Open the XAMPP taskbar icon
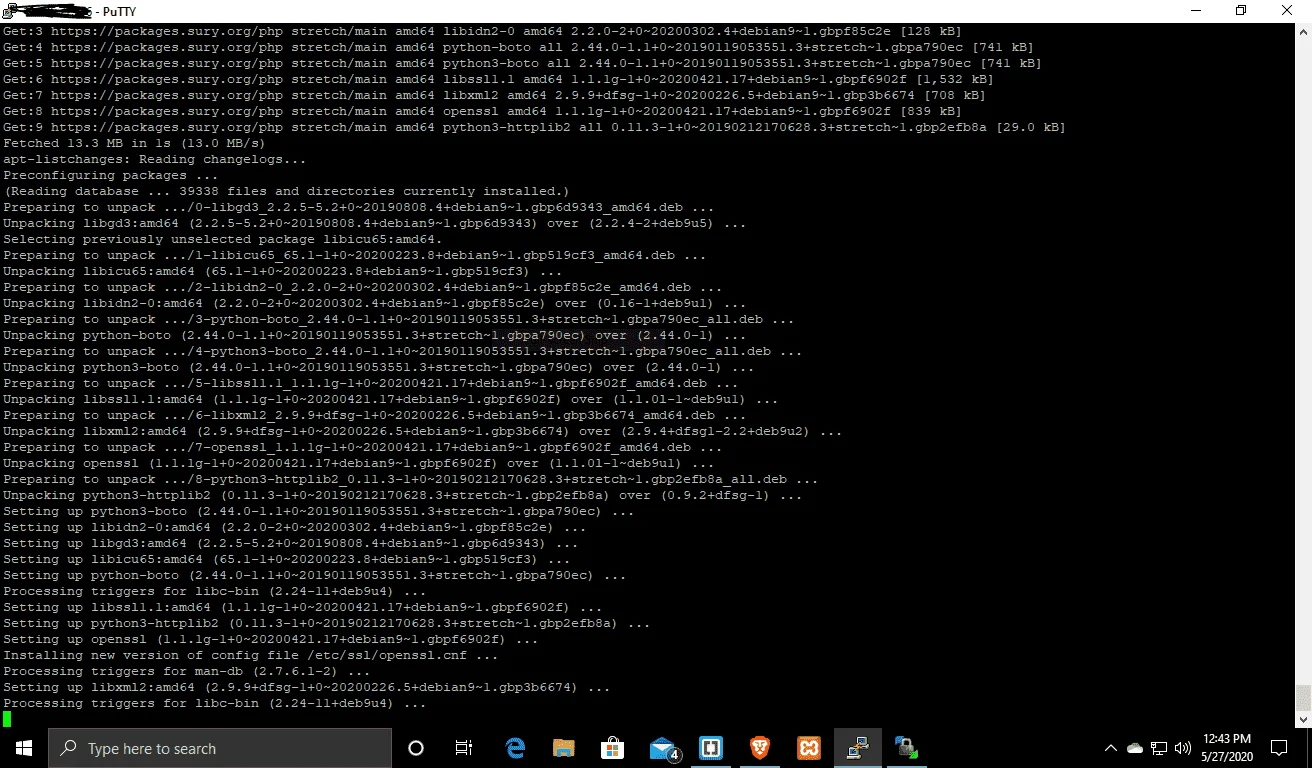 (809, 748)
